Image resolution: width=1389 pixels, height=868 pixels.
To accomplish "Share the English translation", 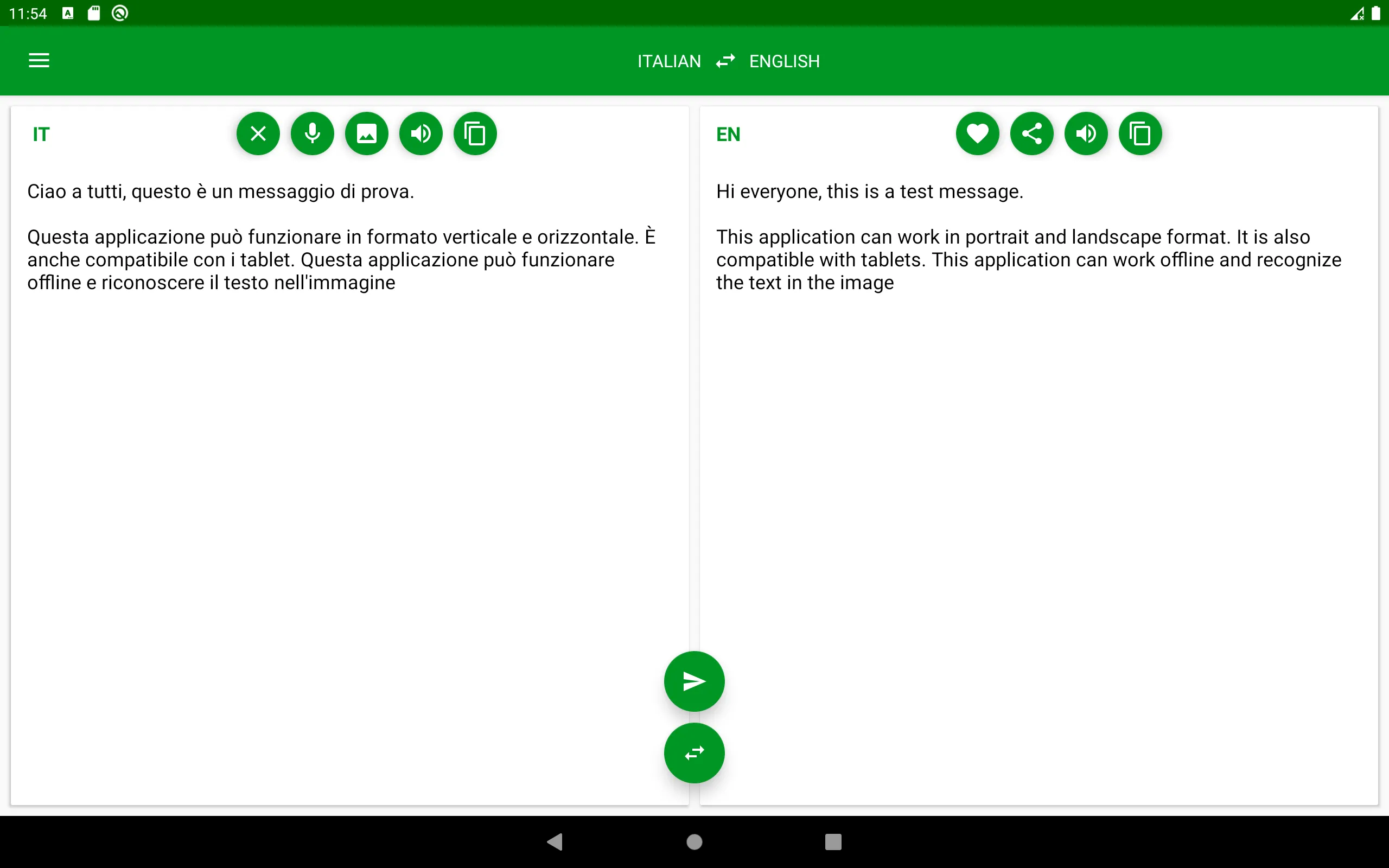I will coord(1032,134).
